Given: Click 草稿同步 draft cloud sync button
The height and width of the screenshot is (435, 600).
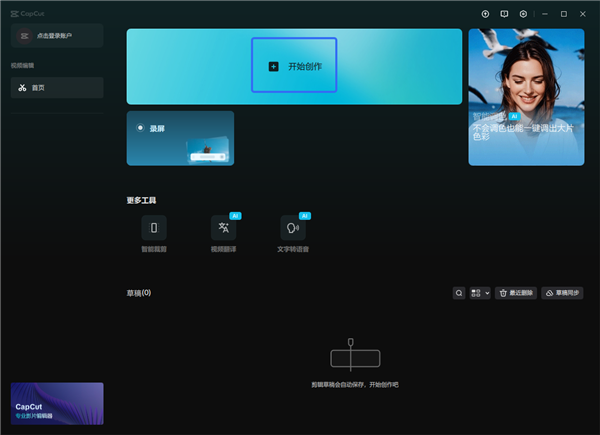Looking at the screenshot, I should 562,293.
